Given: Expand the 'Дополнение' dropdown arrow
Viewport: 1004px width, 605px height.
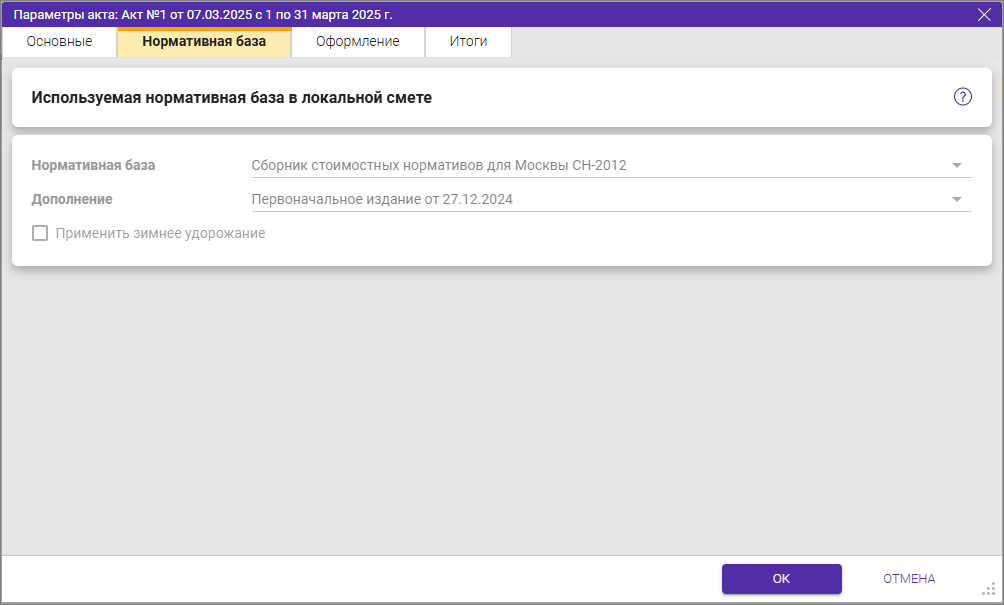Looking at the screenshot, I should 956,199.
